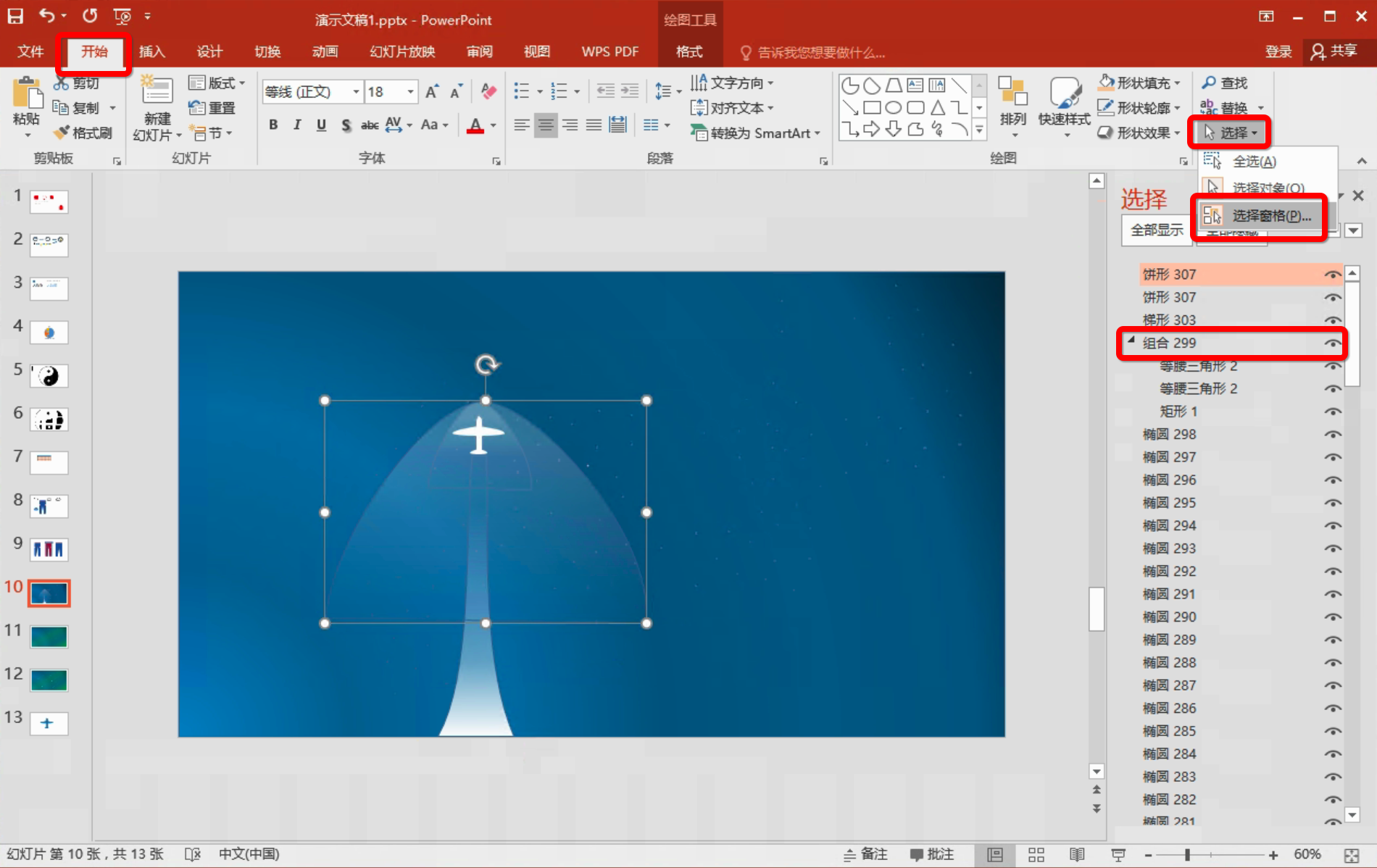Open the Arrange 排列 menu

pyautogui.click(x=1012, y=107)
